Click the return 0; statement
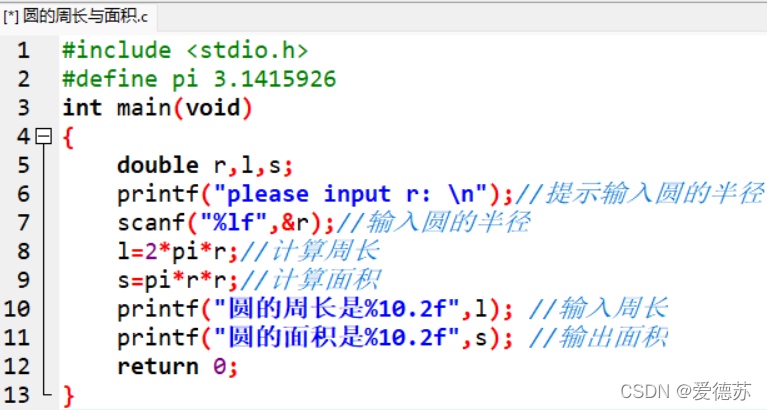The width and height of the screenshot is (767, 410). pos(178,366)
